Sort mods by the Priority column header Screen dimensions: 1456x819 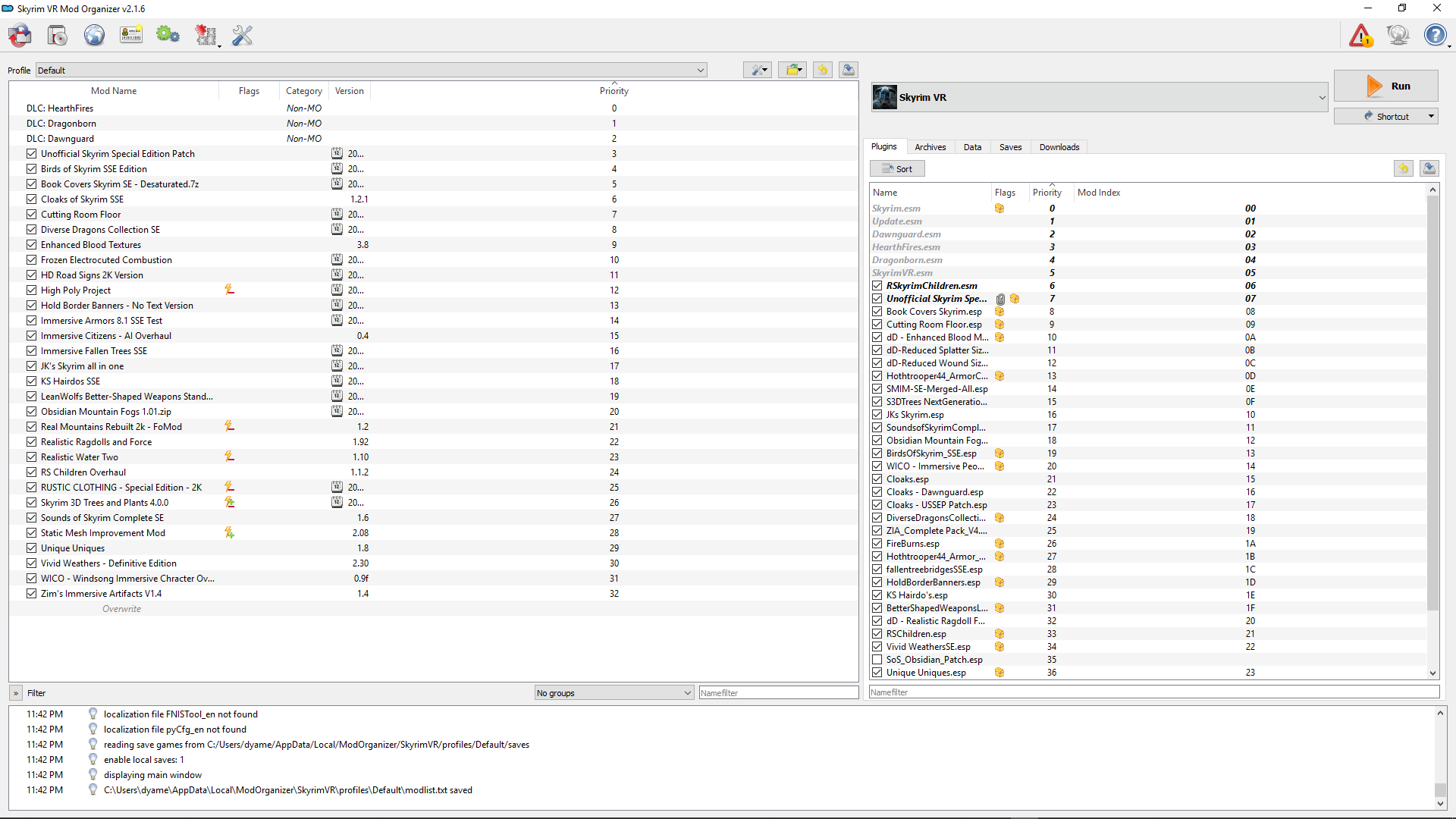click(614, 90)
